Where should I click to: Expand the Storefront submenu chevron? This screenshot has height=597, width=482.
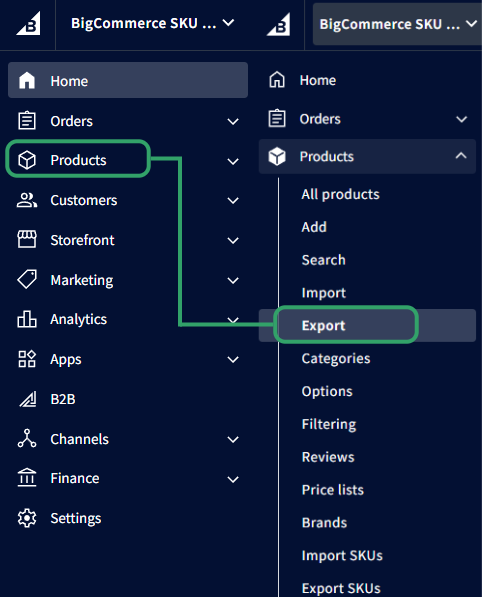233,241
